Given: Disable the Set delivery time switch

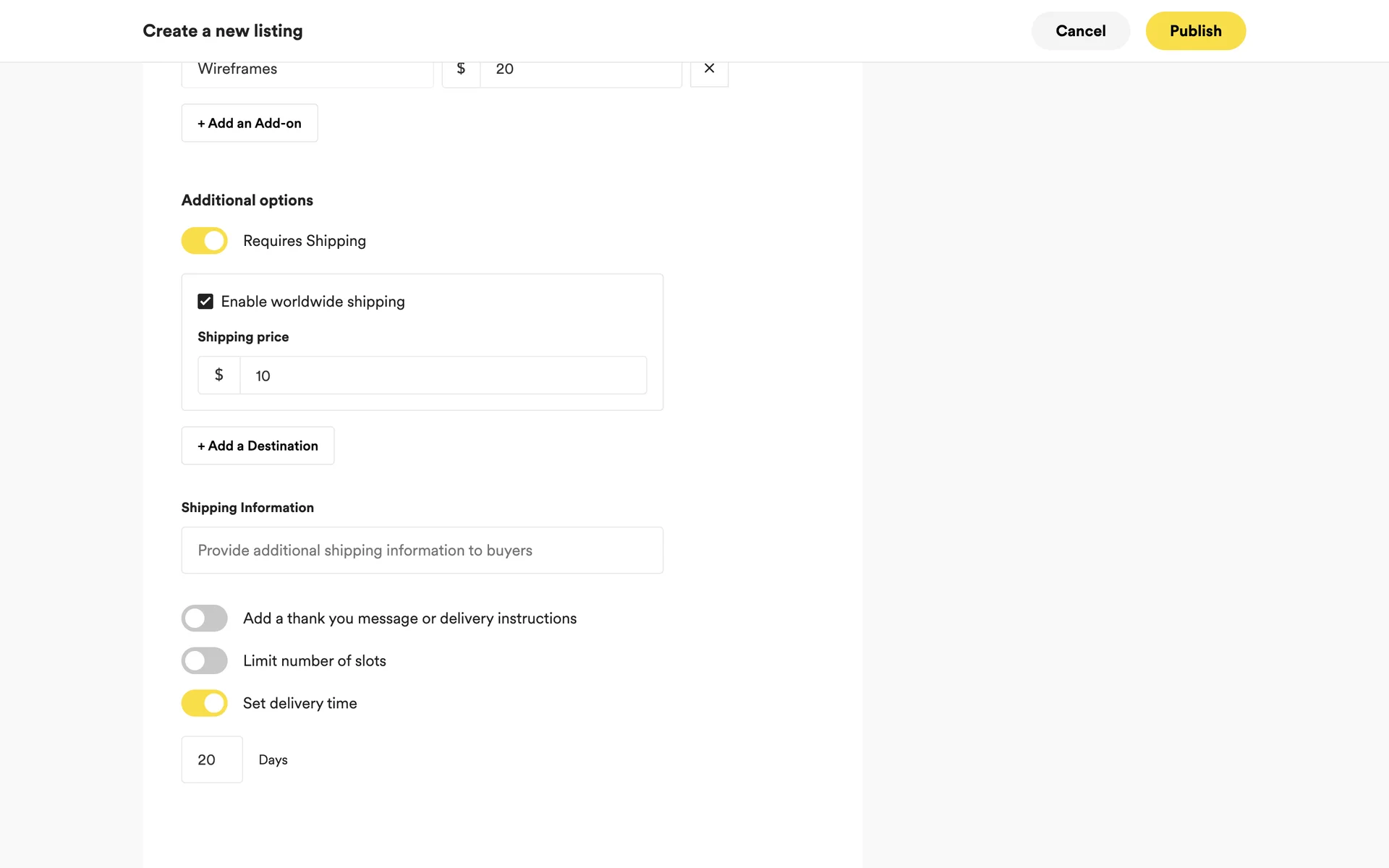Looking at the screenshot, I should click(x=204, y=703).
